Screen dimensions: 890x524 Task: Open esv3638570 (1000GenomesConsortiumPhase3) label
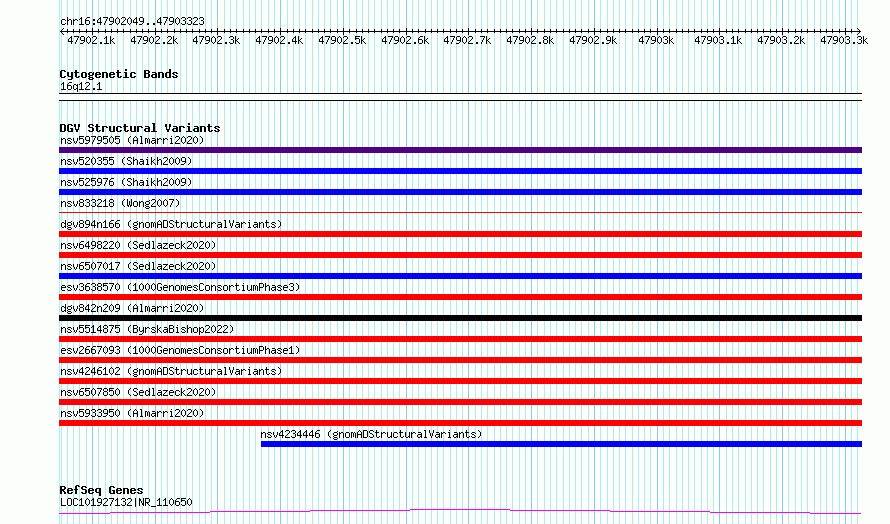click(180, 287)
